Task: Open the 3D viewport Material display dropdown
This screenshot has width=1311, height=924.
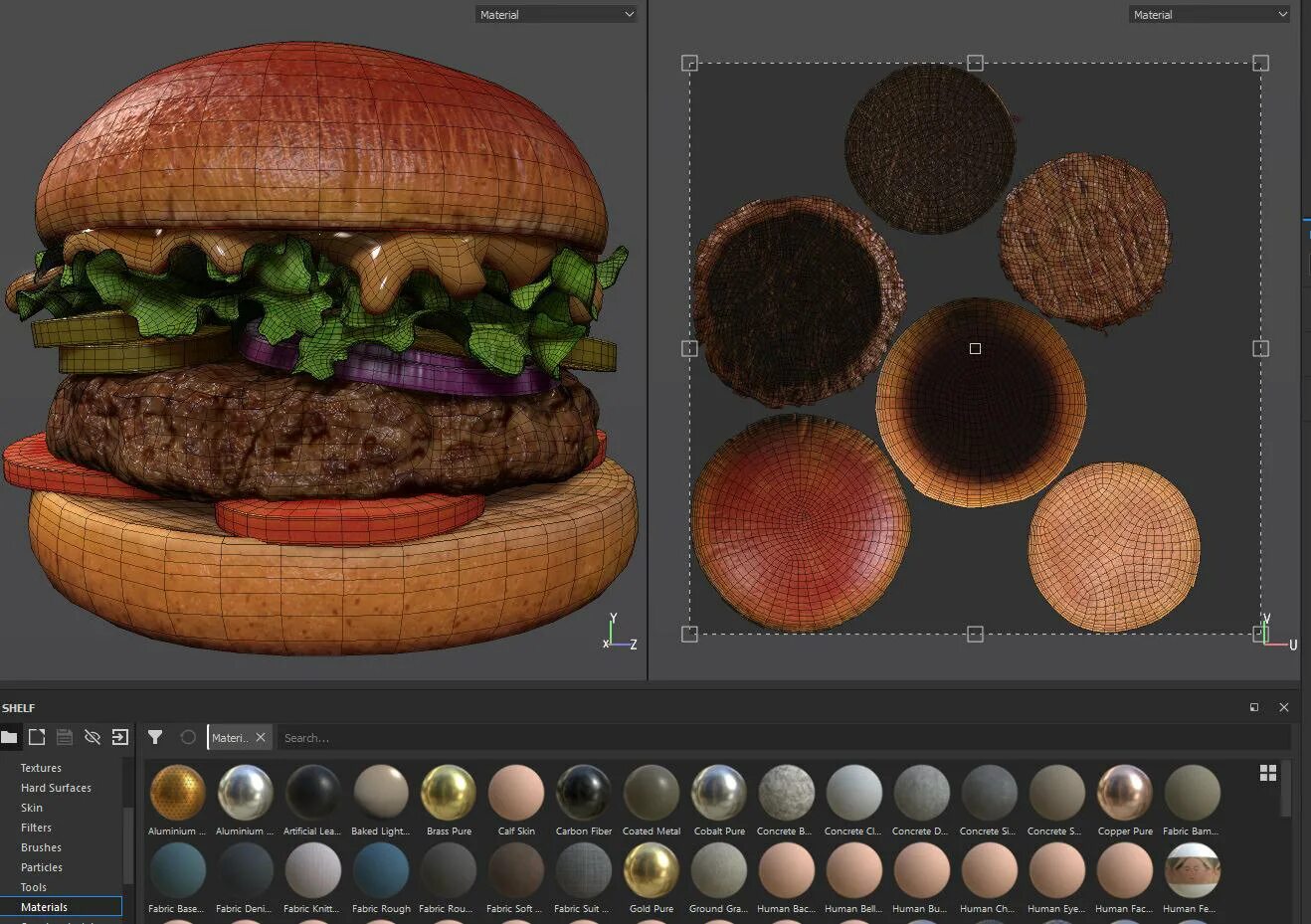Action: 556,14
